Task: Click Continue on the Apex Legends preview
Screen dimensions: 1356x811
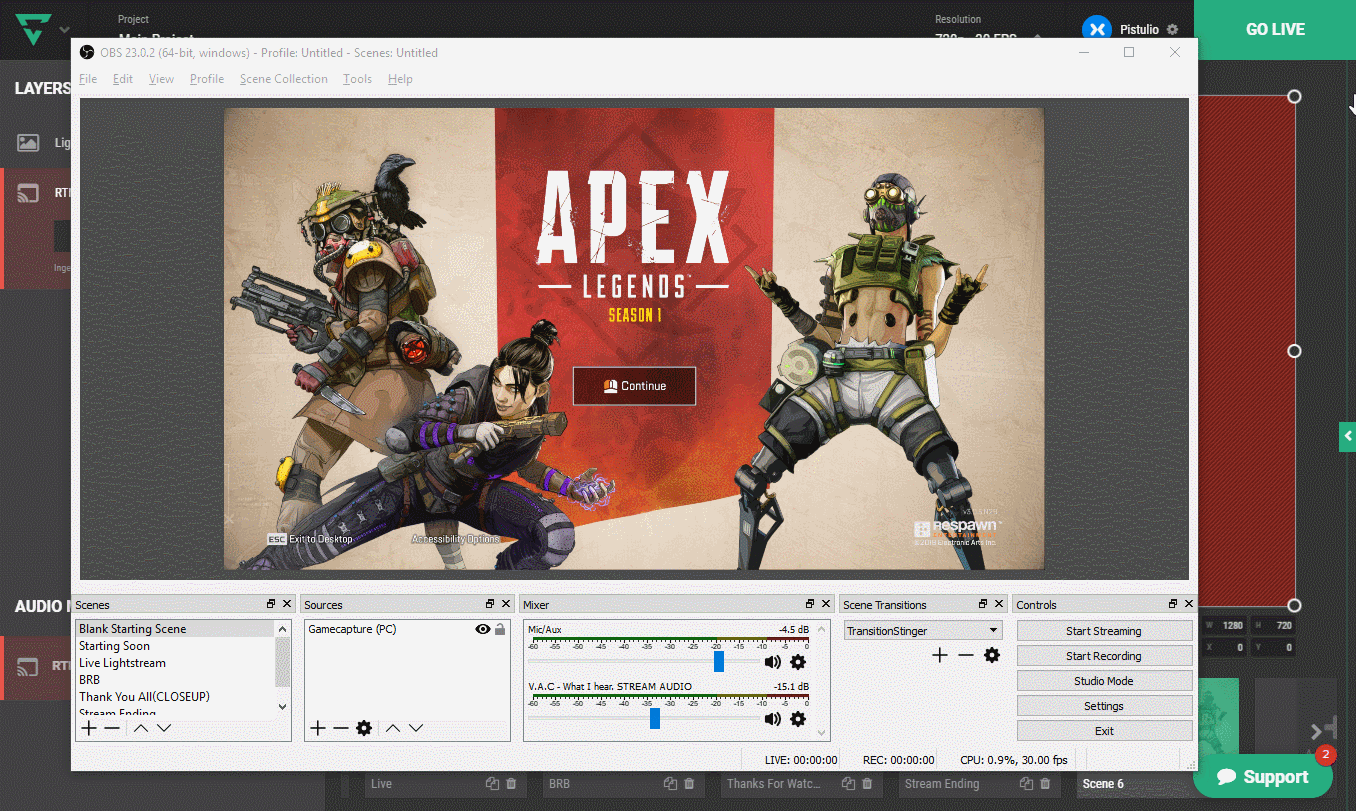Action: (x=634, y=386)
